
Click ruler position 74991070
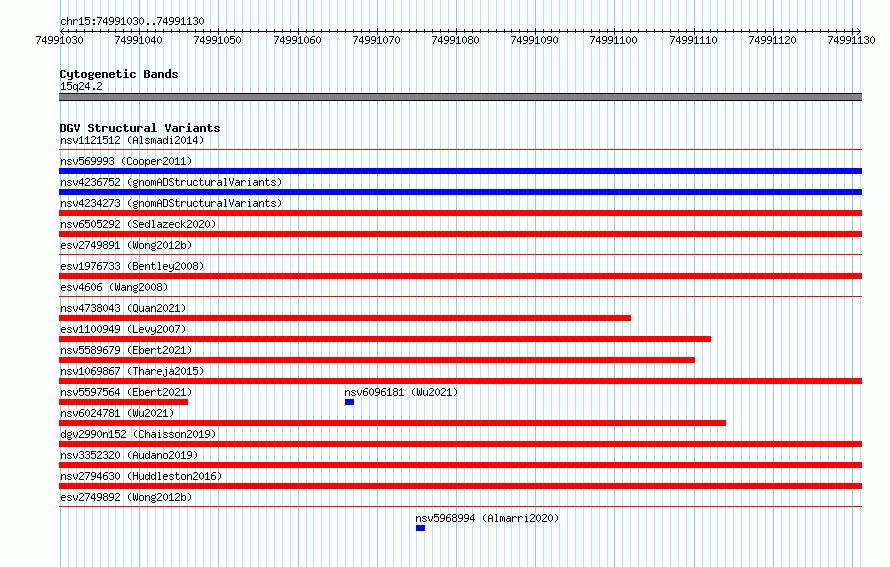click(x=376, y=40)
